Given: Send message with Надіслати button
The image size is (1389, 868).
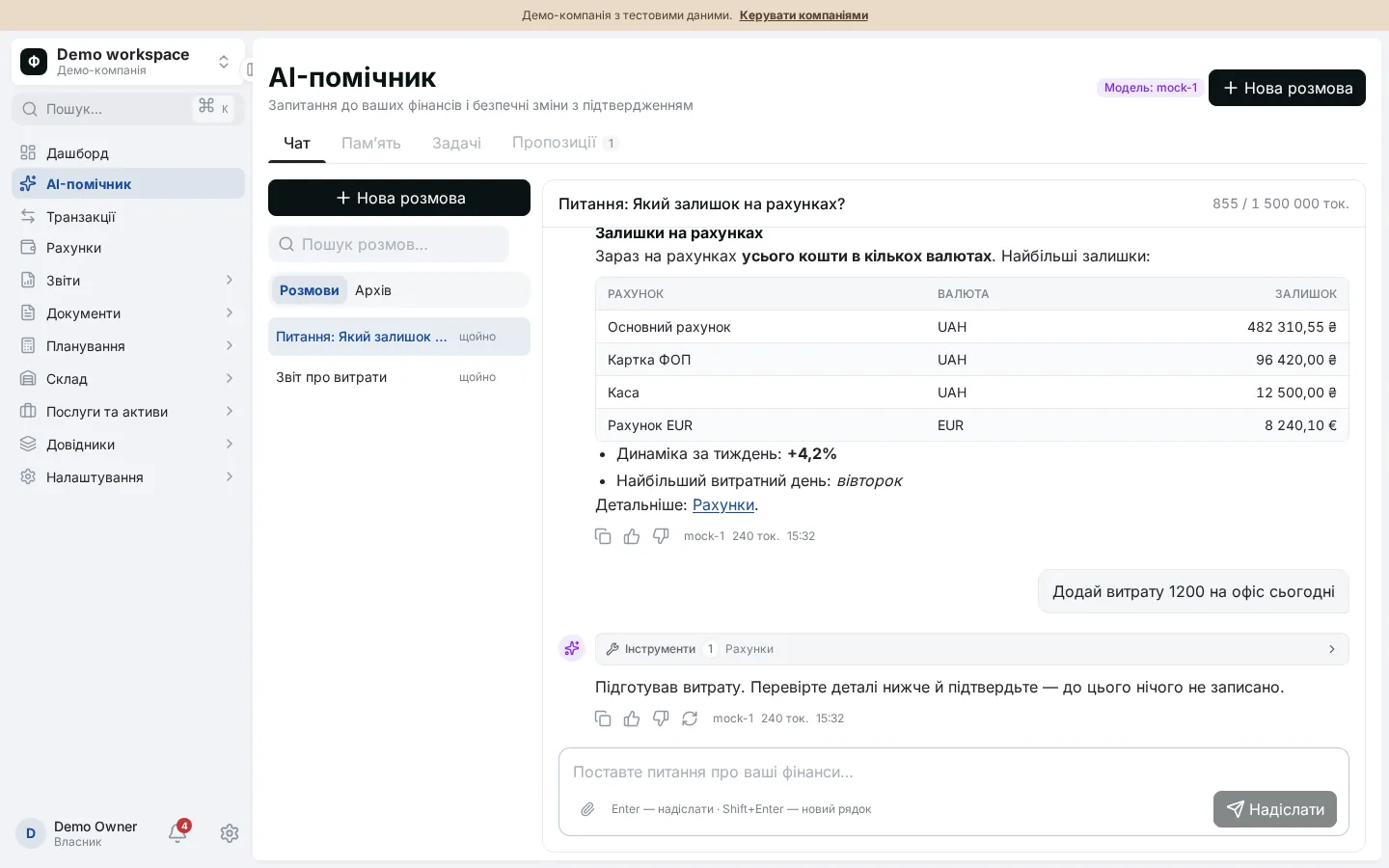Looking at the screenshot, I should pos(1275,809).
